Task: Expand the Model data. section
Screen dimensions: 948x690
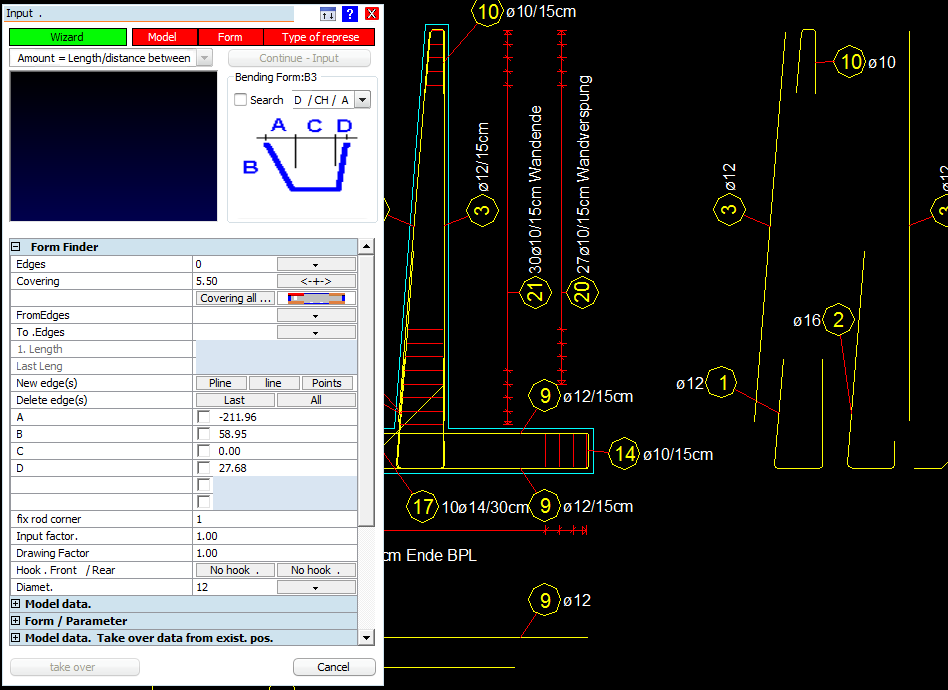Action: coord(16,604)
